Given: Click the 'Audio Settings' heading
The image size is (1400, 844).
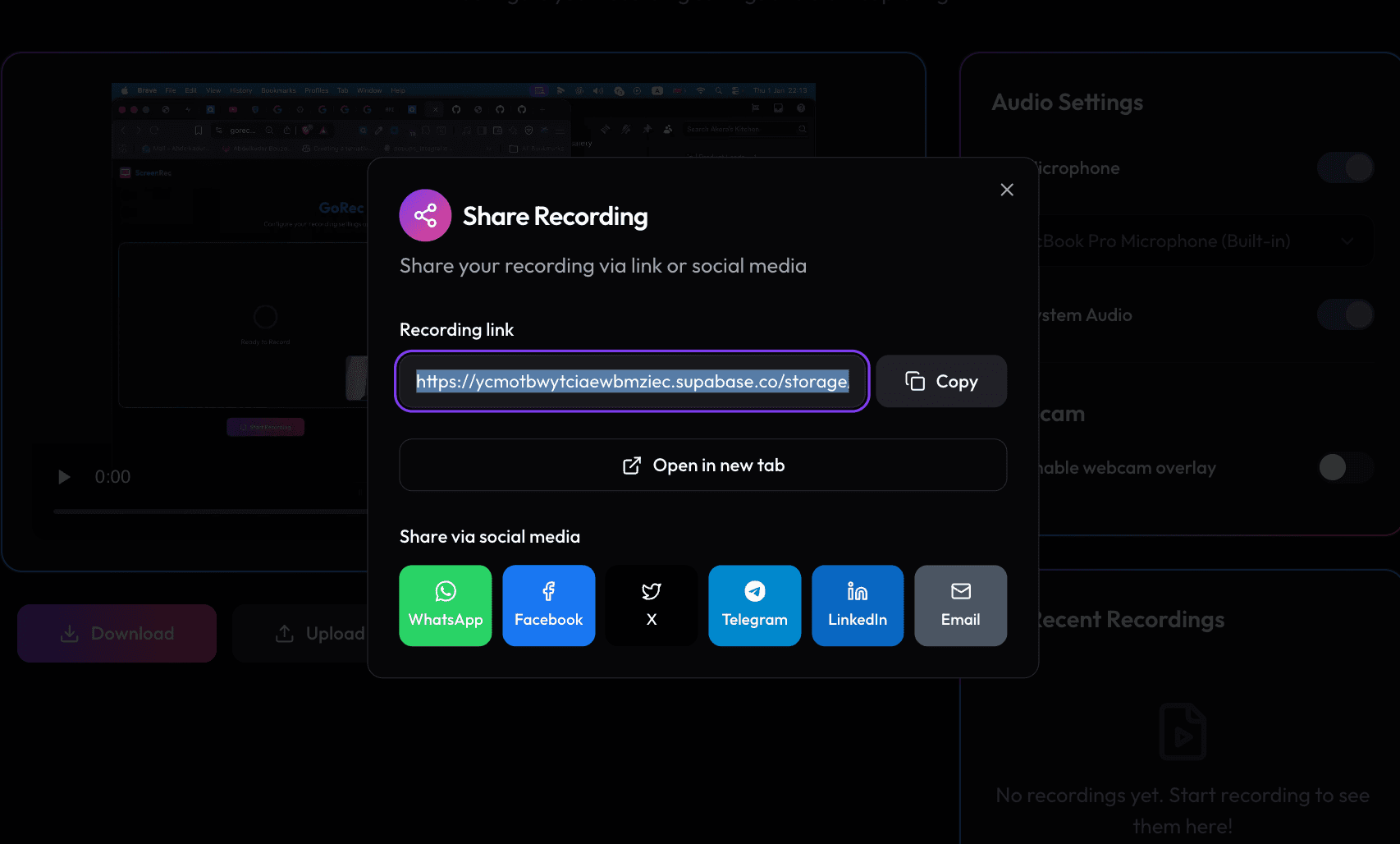Looking at the screenshot, I should coord(1067,103).
